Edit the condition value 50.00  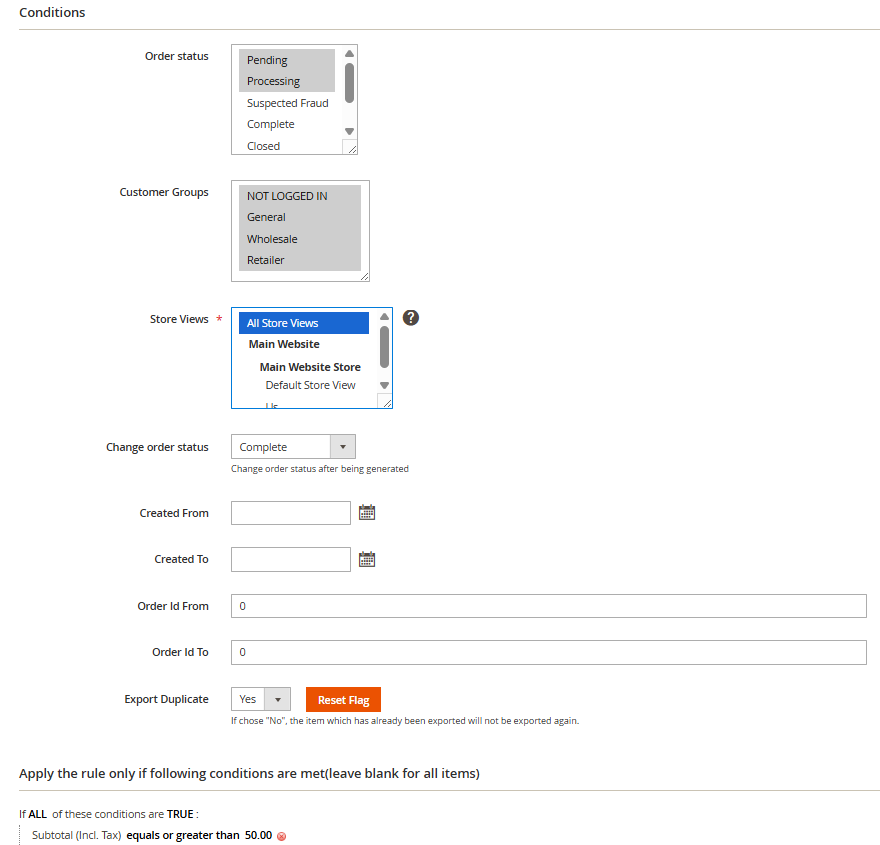tap(258, 835)
